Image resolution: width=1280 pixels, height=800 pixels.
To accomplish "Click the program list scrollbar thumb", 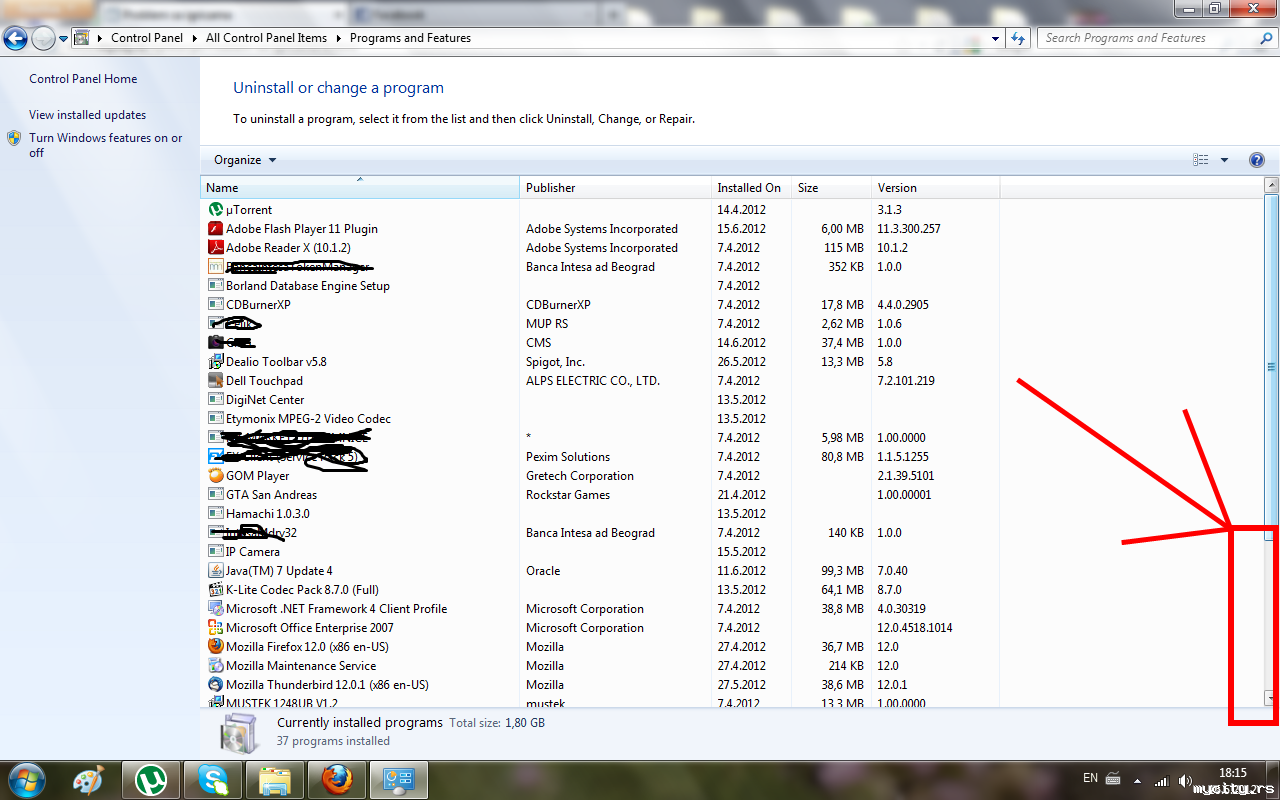I will (x=1271, y=367).
